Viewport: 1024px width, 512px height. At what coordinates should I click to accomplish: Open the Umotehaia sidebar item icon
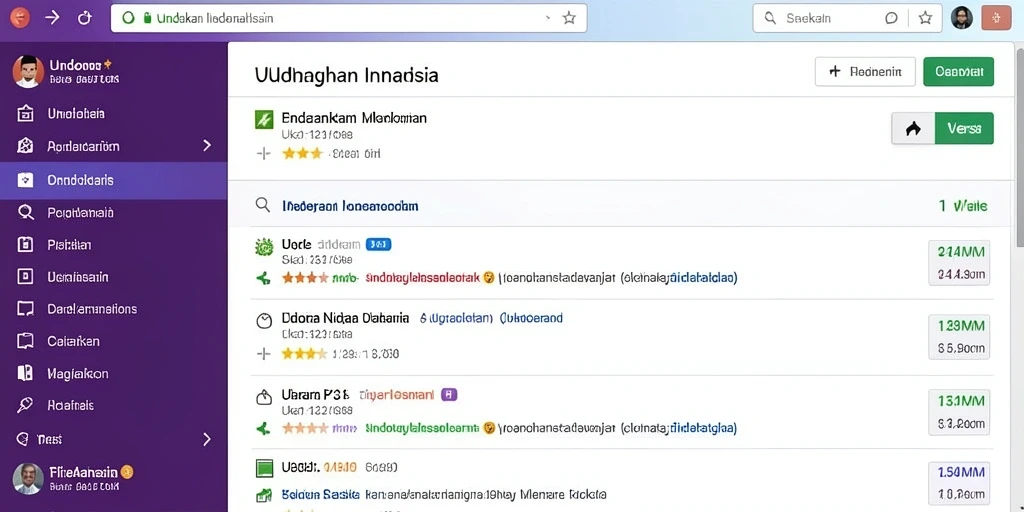25,114
